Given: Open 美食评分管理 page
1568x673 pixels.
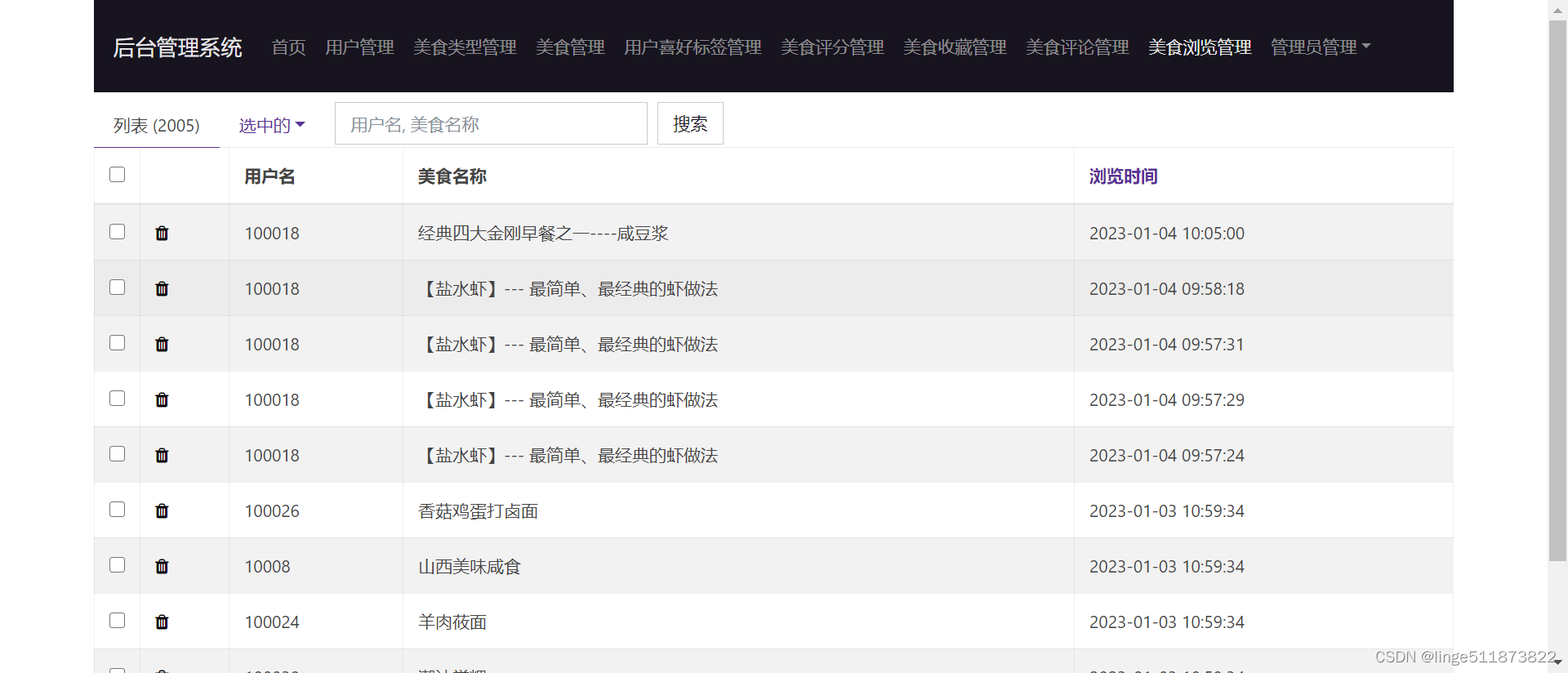Looking at the screenshot, I should point(832,47).
